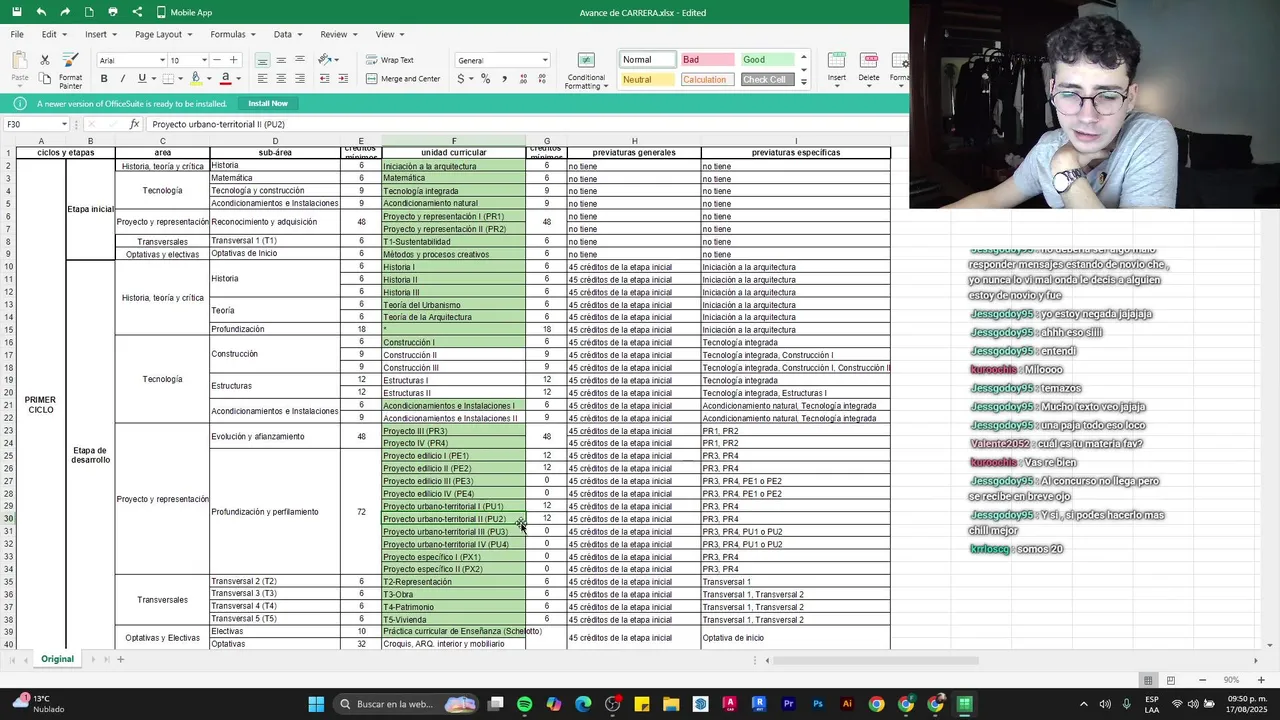
Task: Open Conditional Formatting menu
Action: pos(586,71)
